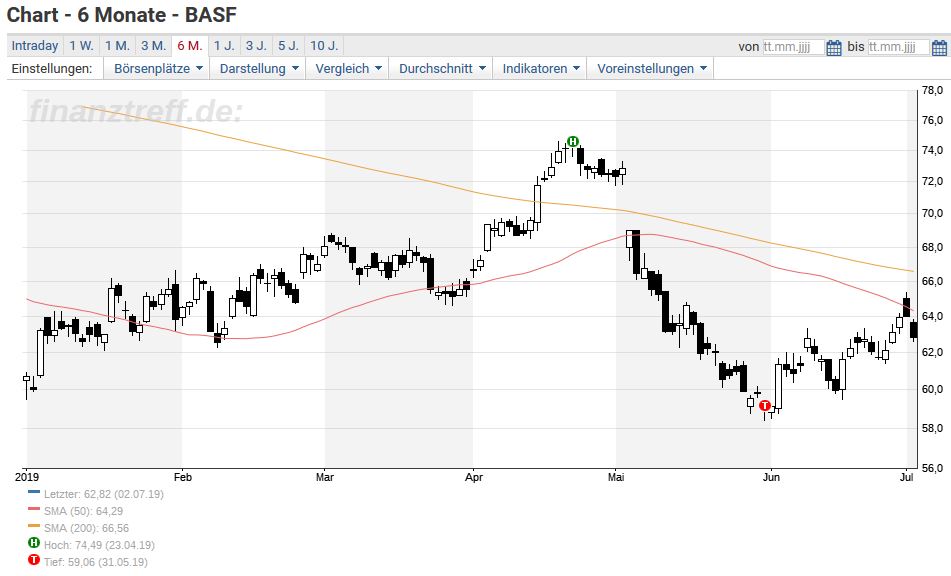
Task: Click the 'Chart - 6 Monate - BASF' heading
Action: click(x=121, y=15)
